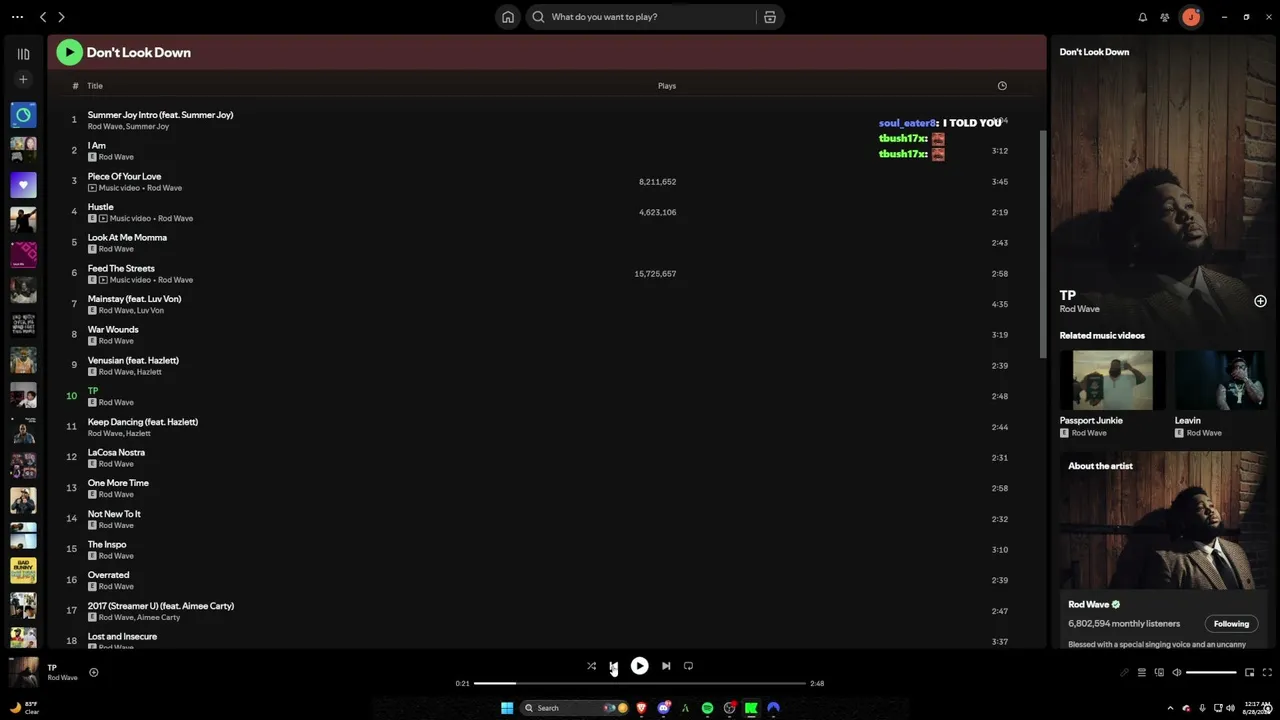Go forward with the right arrow

click(x=61, y=17)
